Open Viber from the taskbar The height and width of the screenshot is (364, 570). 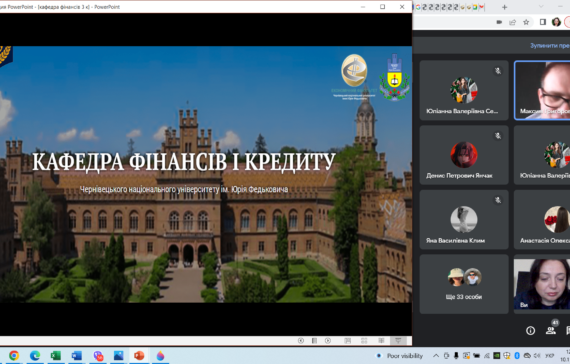click(x=98, y=356)
